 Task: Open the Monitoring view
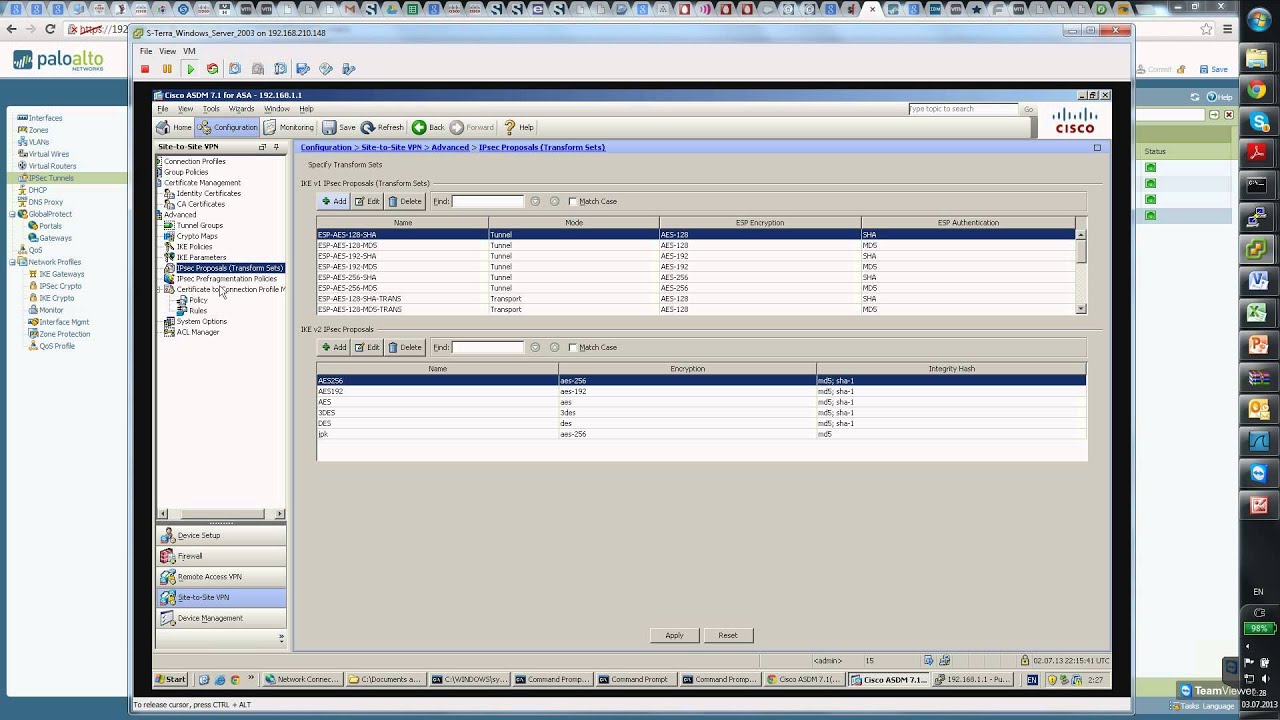pos(289,127)
